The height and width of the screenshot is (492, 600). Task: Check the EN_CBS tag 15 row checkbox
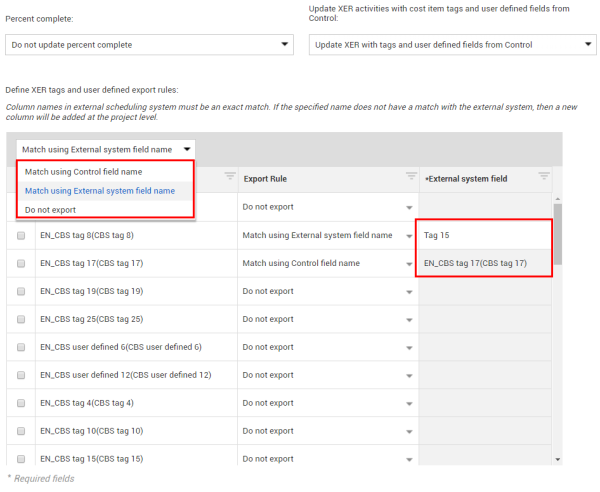(x=21, y=459)
